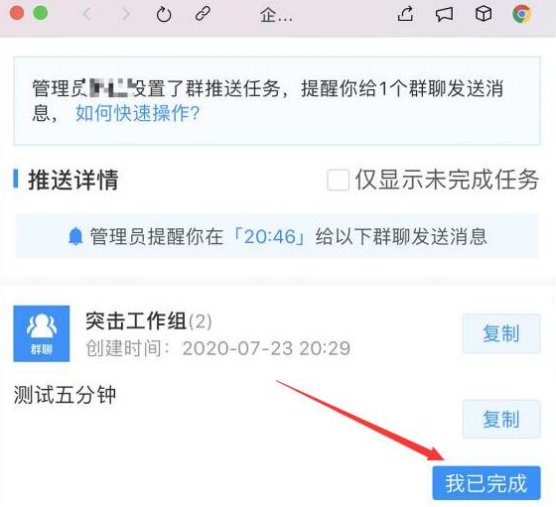The width and height of the screenshot is (556, 507).
Task: Select the 突击工作组 group name
Action: [136, 321]
